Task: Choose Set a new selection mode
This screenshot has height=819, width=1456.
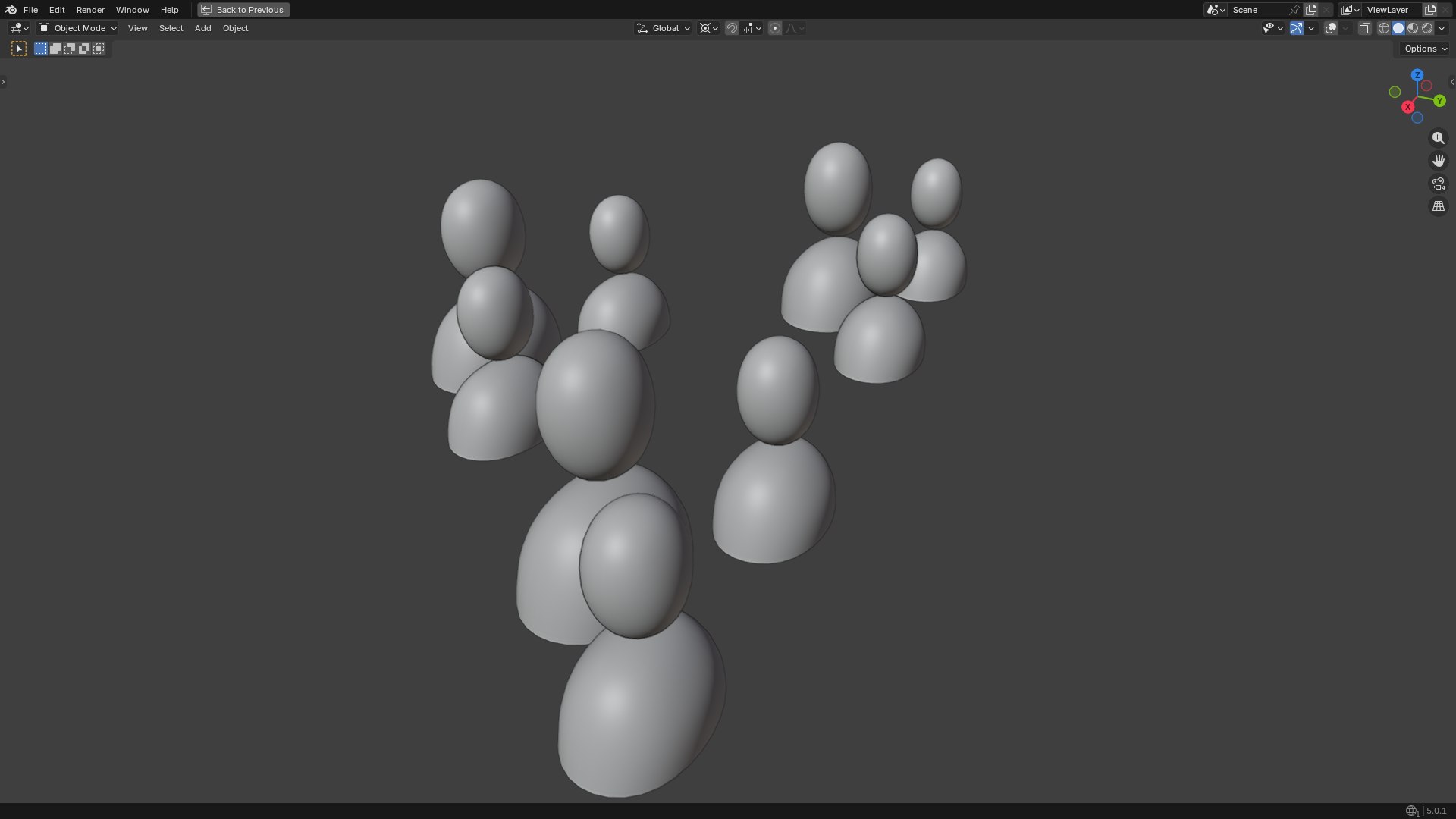Action: click(x=41, y=49)
